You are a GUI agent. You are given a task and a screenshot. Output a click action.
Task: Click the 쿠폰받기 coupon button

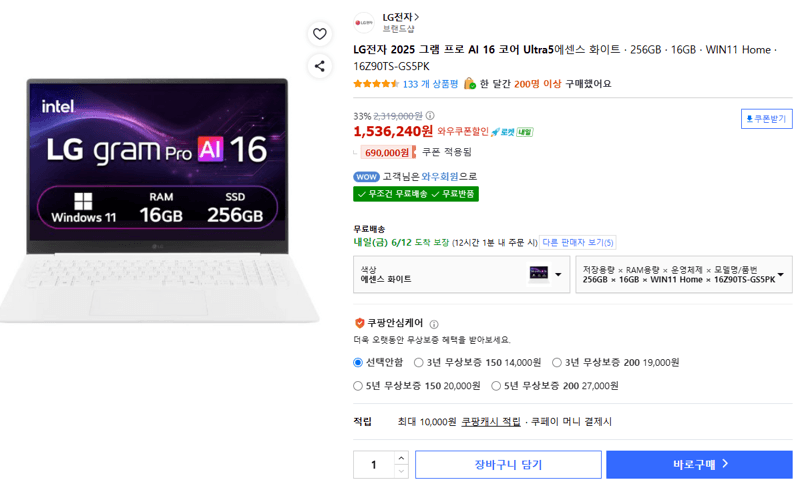tap(766, 119)
